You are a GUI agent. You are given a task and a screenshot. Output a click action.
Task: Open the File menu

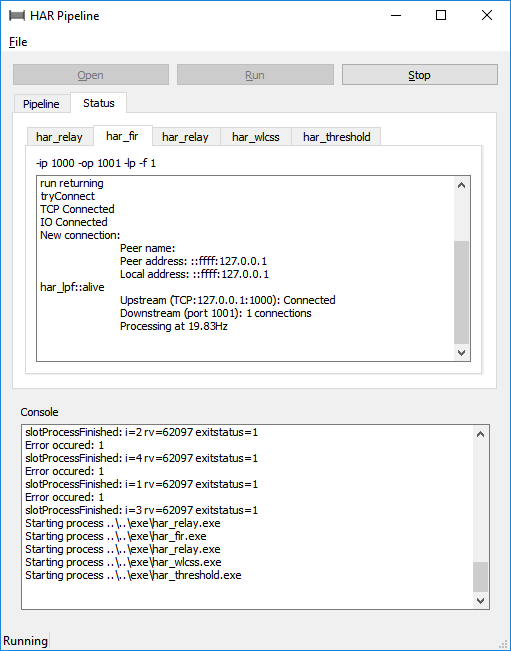tap(18, 42)
